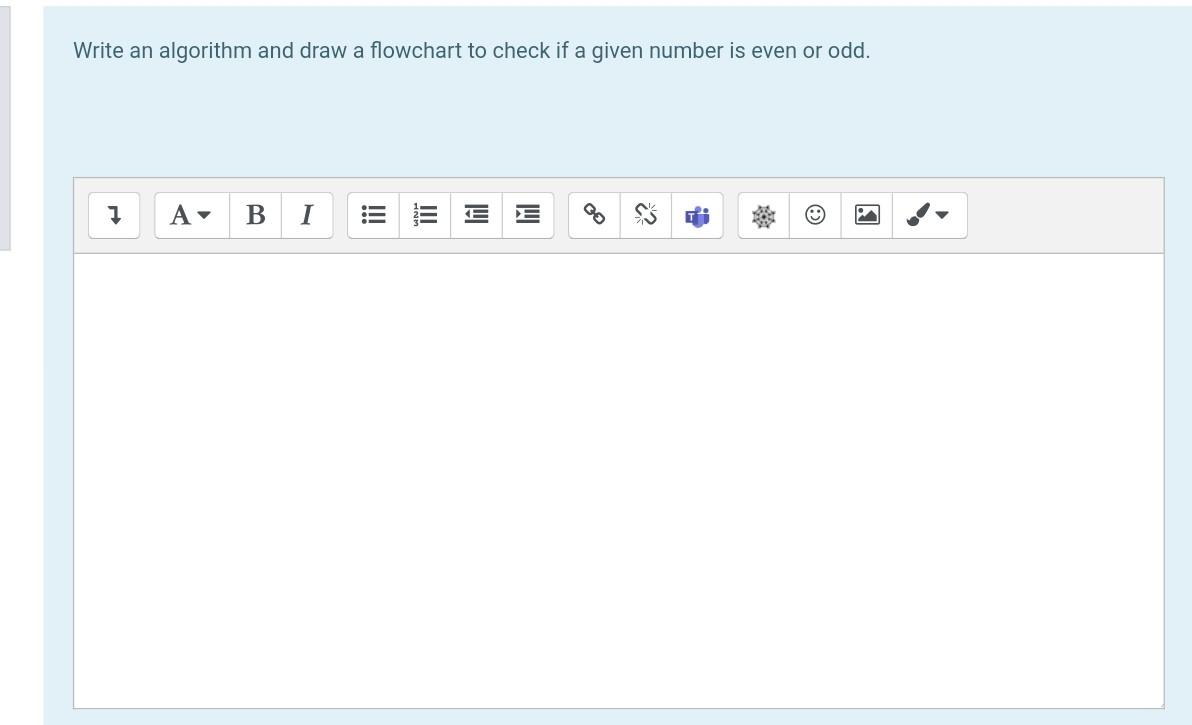Select the bold button in the toolbar
Image resolution: width=1192 pixels, height=725 pixels.
pyautogui.click(x=256, y=214)
